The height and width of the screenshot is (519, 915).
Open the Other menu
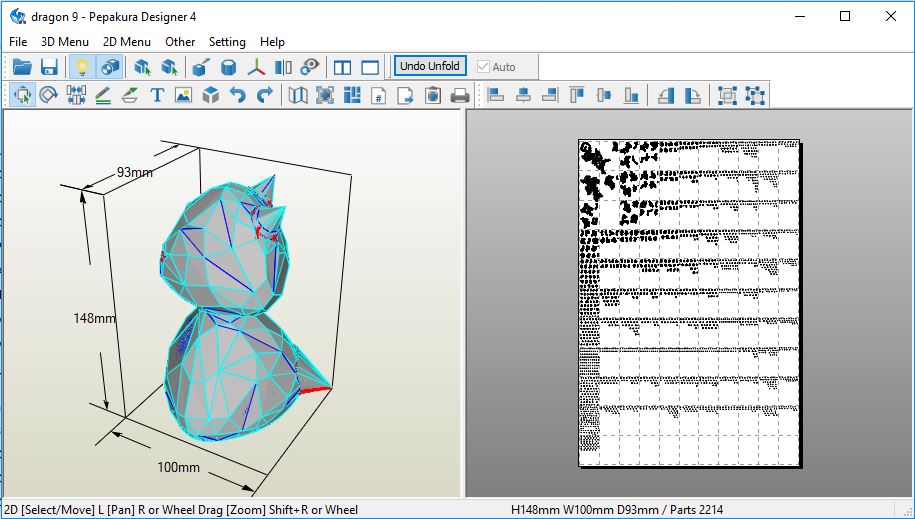180,42
